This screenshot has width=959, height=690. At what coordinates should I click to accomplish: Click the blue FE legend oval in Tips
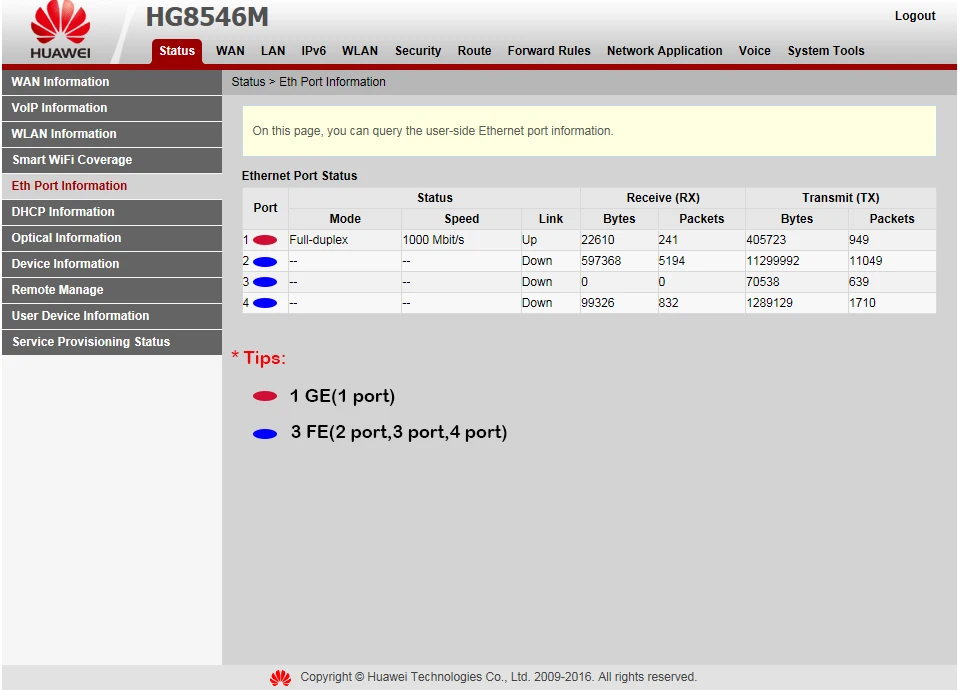click(x=265, y=434)
